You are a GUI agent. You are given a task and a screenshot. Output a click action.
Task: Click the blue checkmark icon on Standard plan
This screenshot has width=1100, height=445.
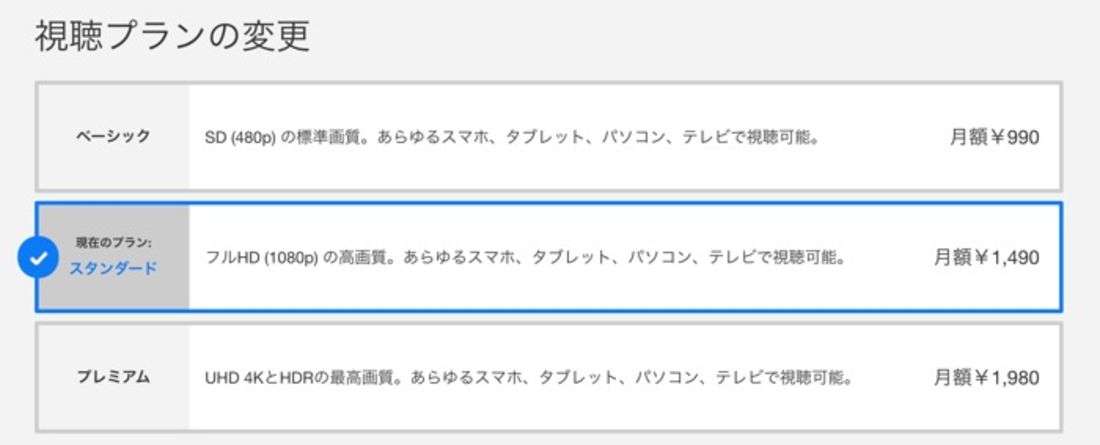[38, 258]
